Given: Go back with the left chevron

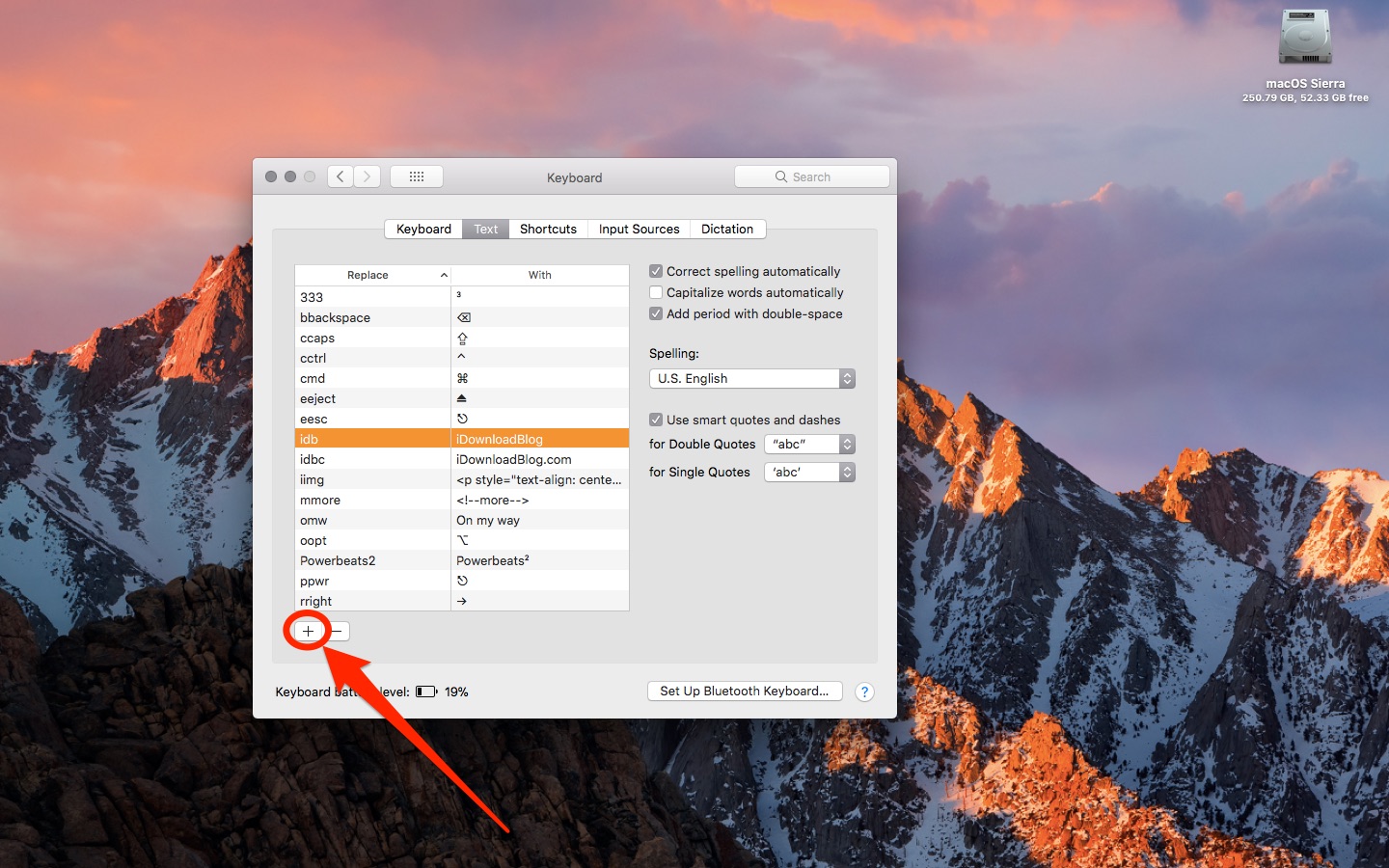Looking at the screenshot, I should click(340, 176).
